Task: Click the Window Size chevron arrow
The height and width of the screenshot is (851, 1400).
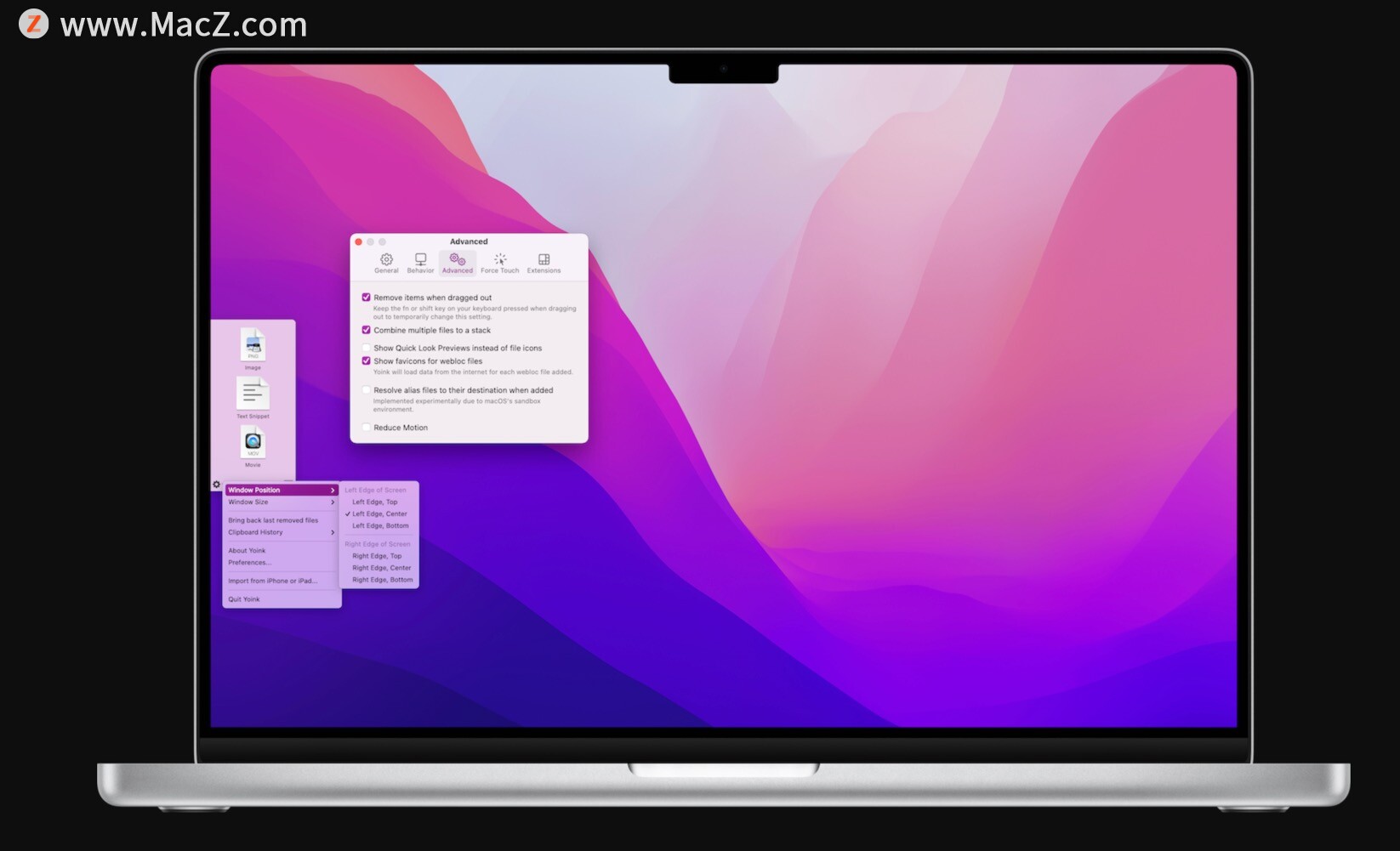Action: pos(333,502)
